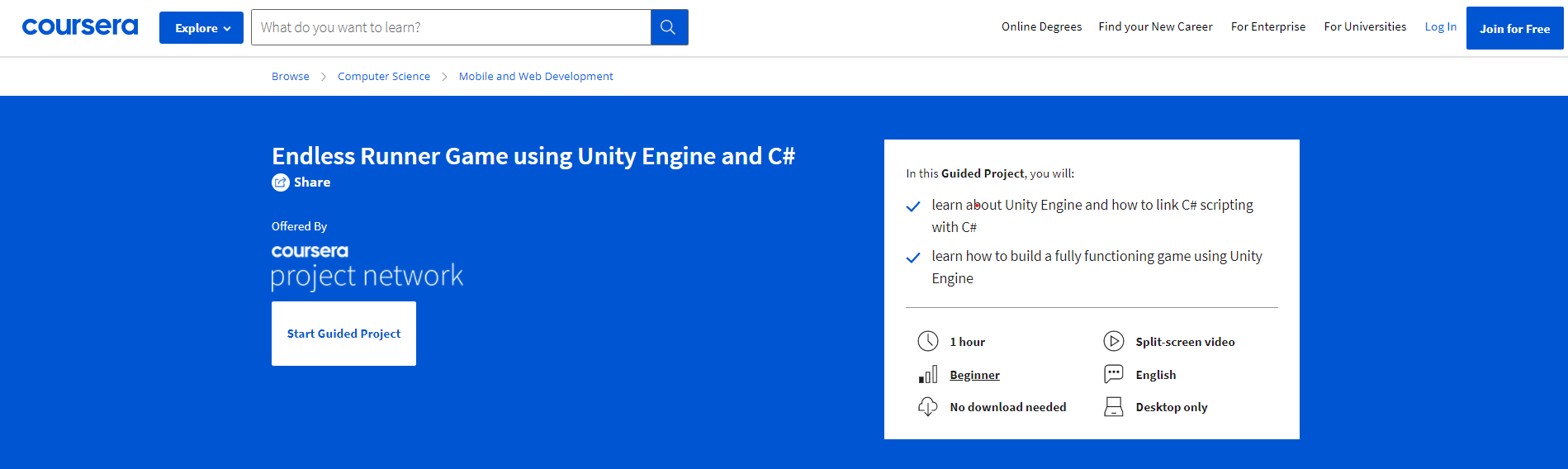Go to For Universities
The height and width of the screenshot is (469, 1568).
pos(1365,26)
